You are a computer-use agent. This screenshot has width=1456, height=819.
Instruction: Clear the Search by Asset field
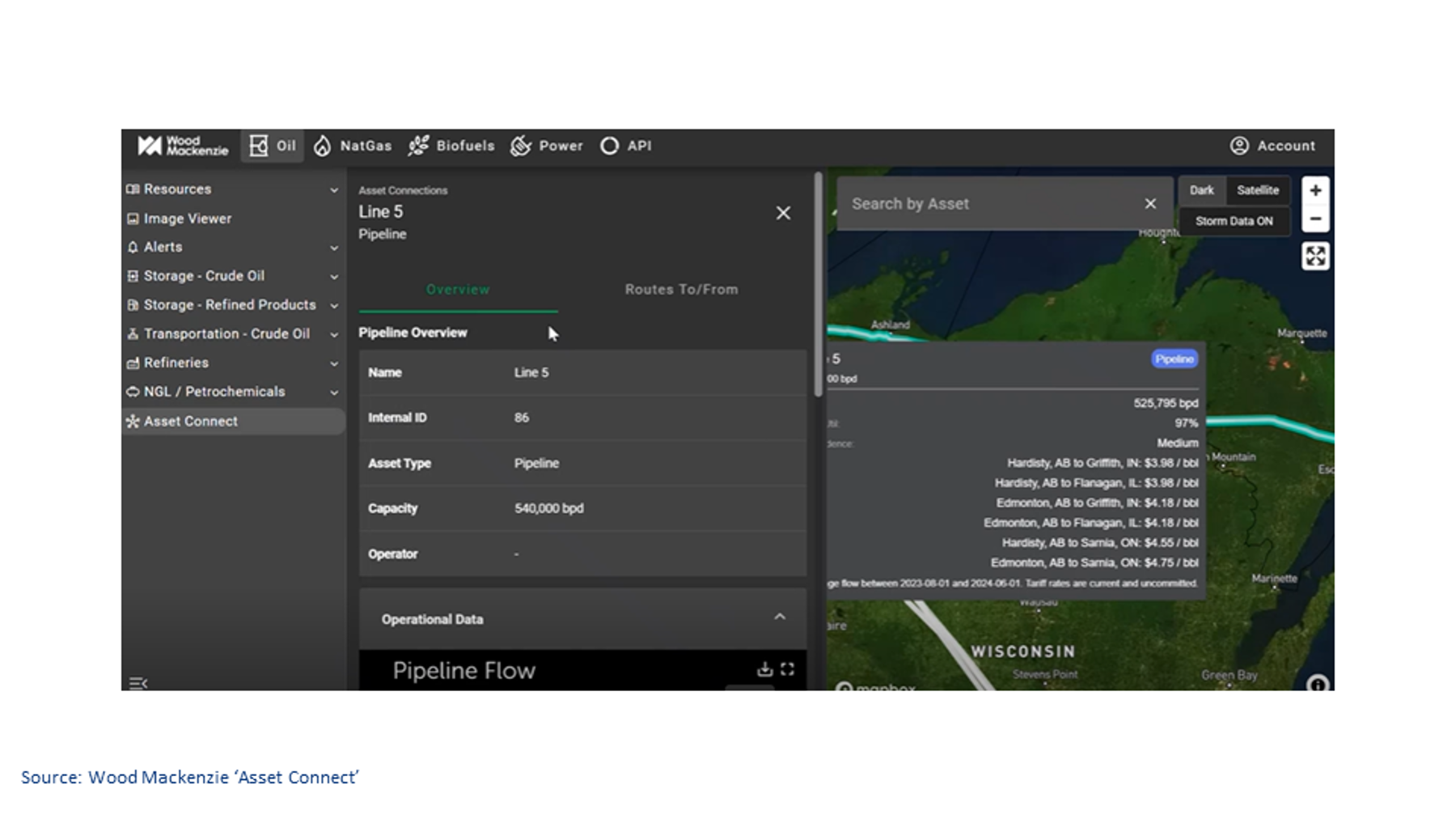(x=1150, y=204)
